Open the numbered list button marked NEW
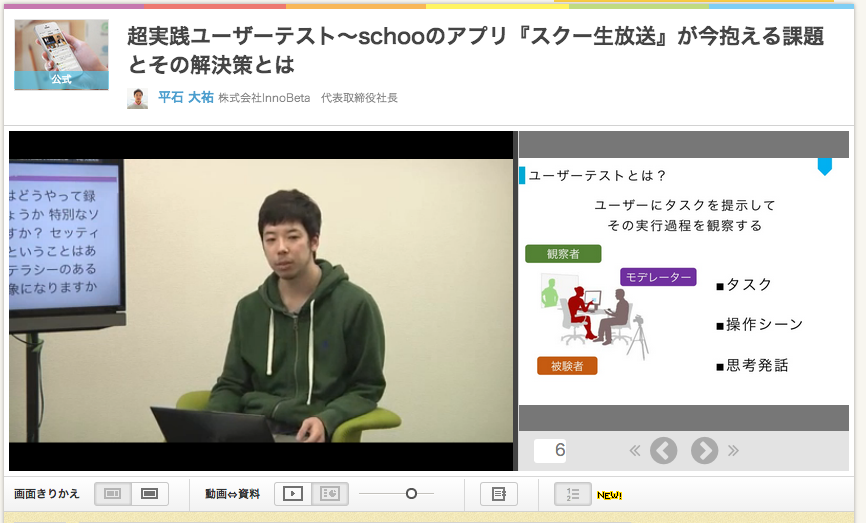The width and height of the screenshot is (866, 523). coord(573,494)
